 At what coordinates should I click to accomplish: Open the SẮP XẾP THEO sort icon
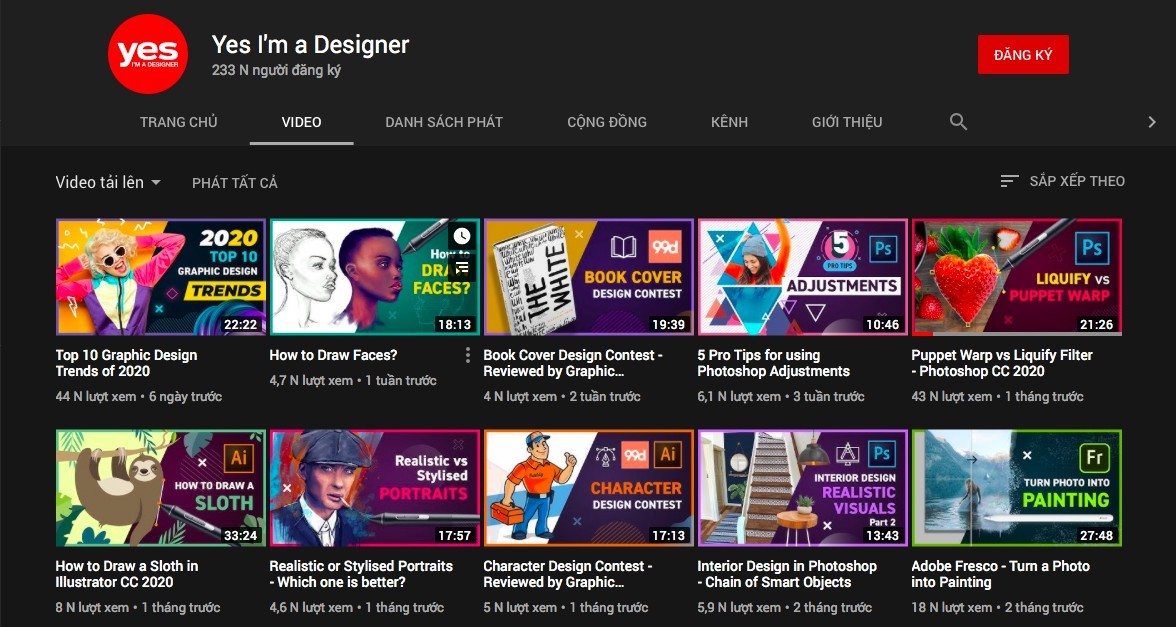(x=1010, y=181)
